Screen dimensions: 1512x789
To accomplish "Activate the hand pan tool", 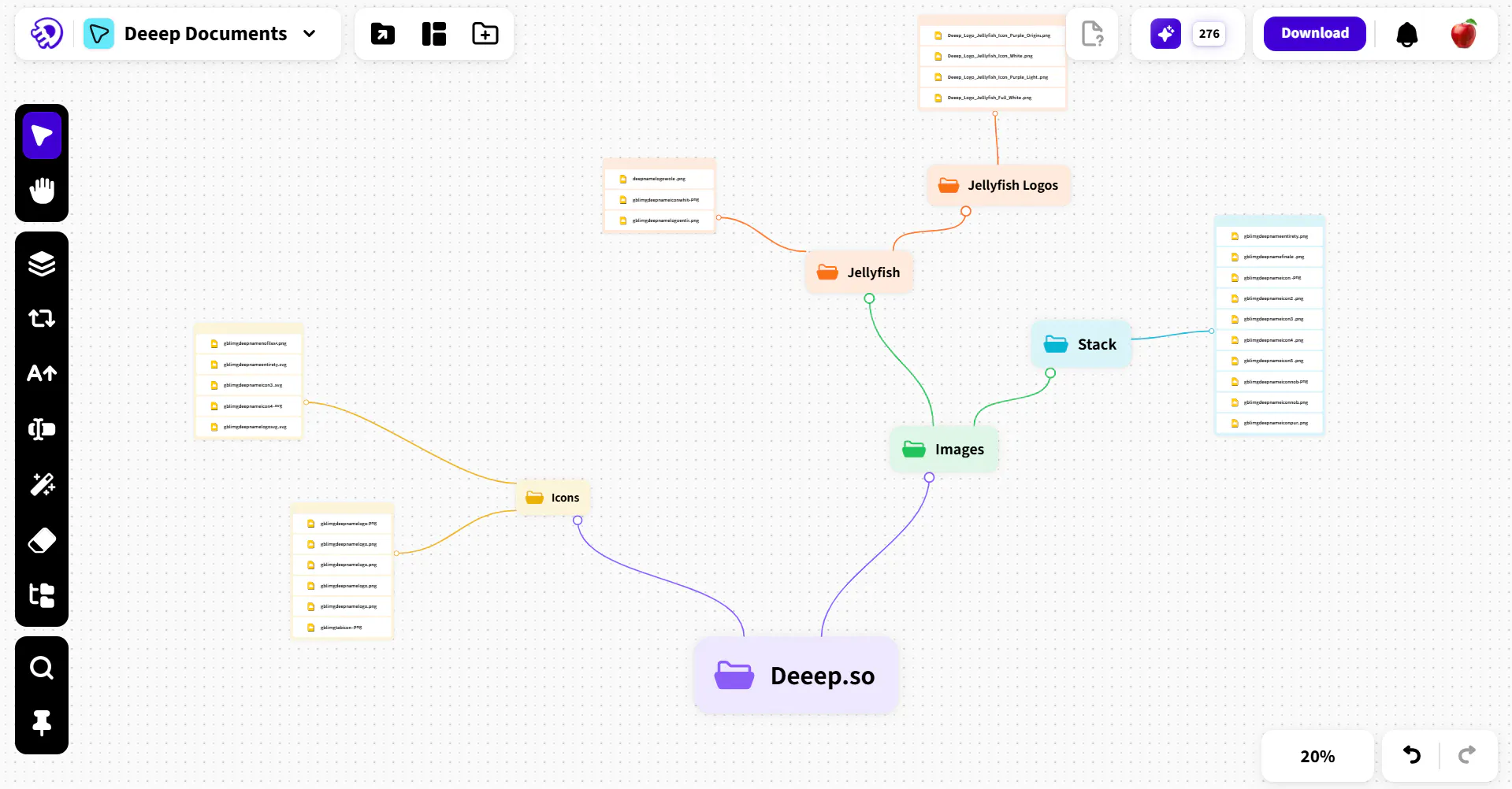I will (x=42, y=191).
